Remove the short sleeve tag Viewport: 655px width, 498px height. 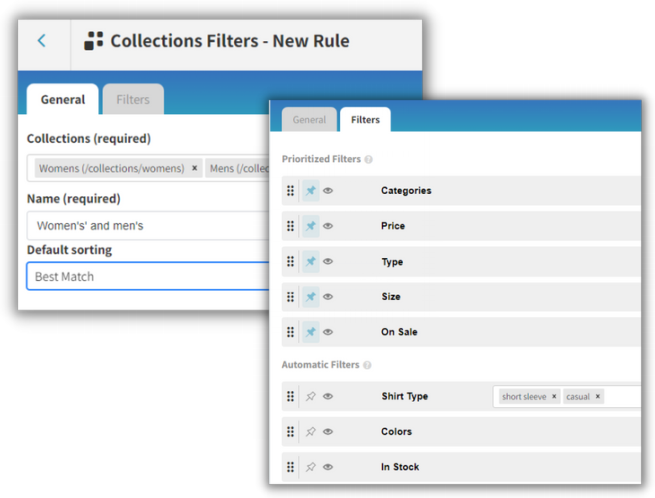point(554,397)
